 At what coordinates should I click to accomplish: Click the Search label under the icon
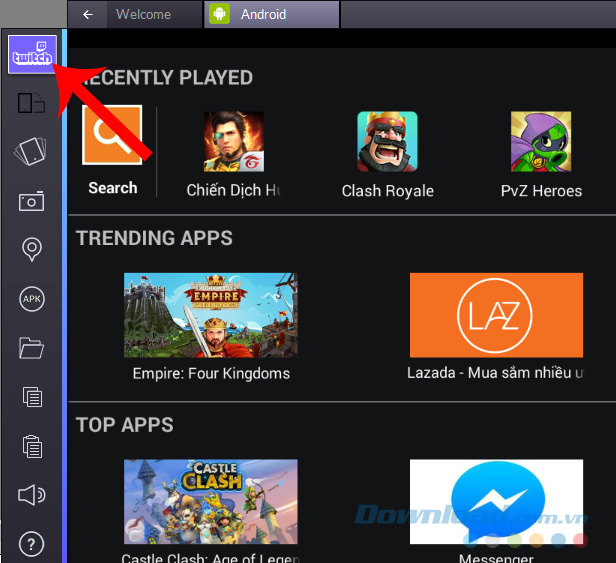coord(113,188)
